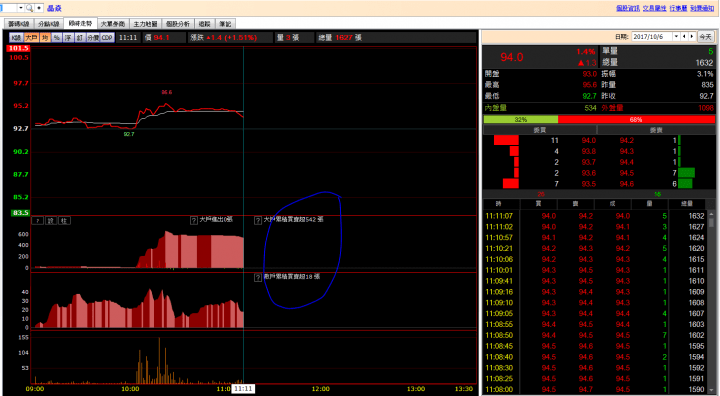Toggle the 均 average line button
The width and height of the screenshot is (720, 396).
tap(45, 38)
